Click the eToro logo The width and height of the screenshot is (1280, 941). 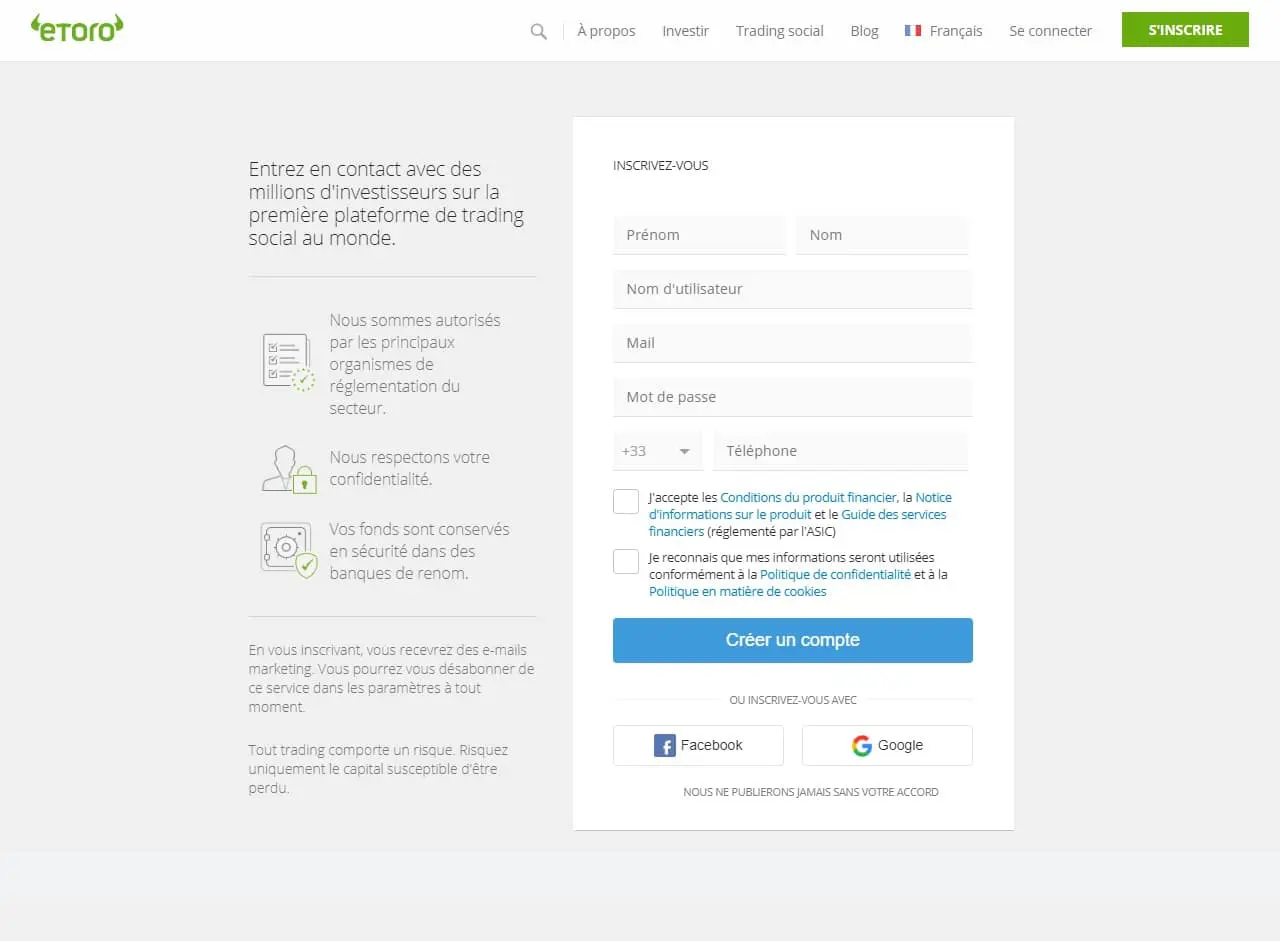pyautogui.click(x=76, y=29)
